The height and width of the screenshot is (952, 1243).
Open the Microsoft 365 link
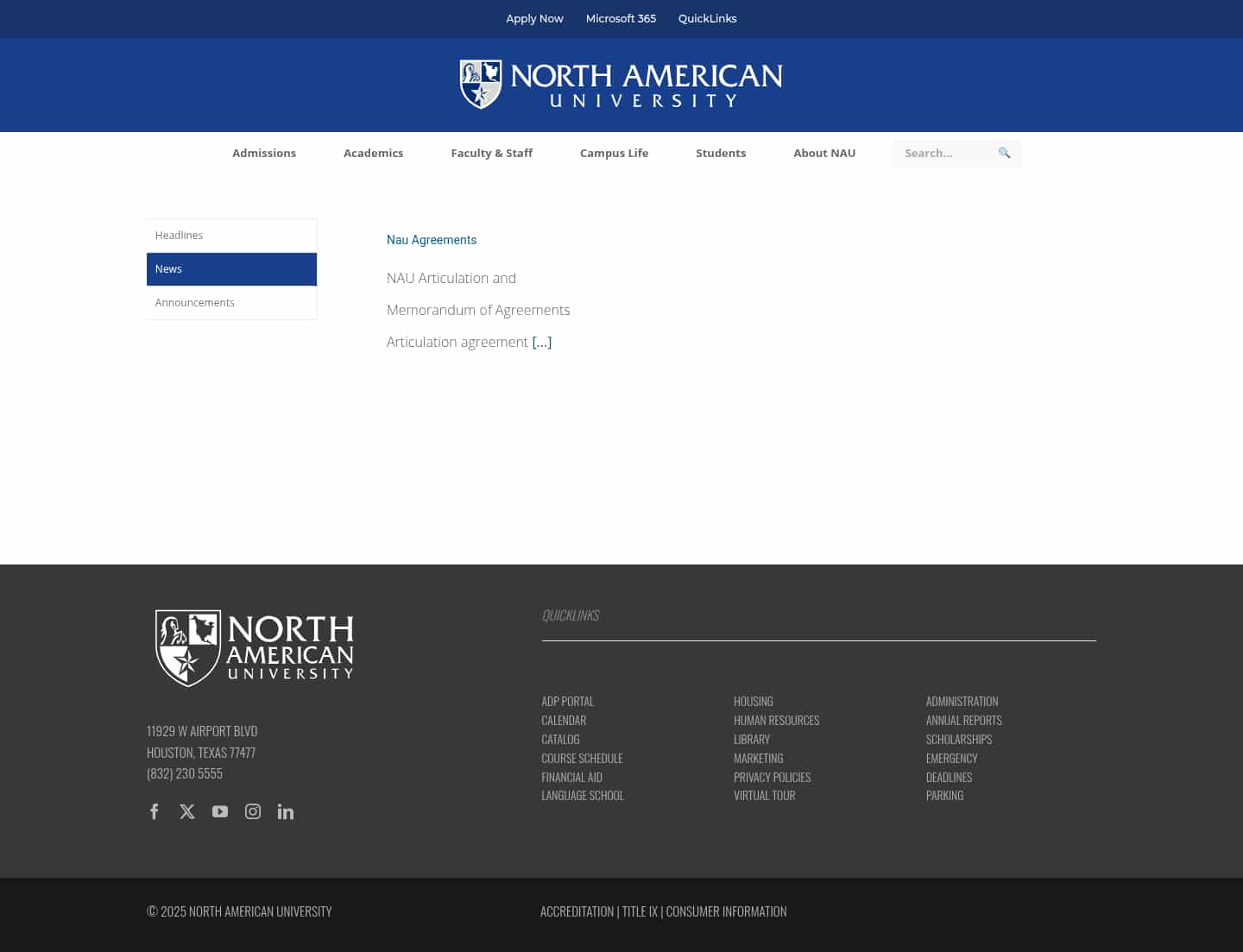(621, 18)
